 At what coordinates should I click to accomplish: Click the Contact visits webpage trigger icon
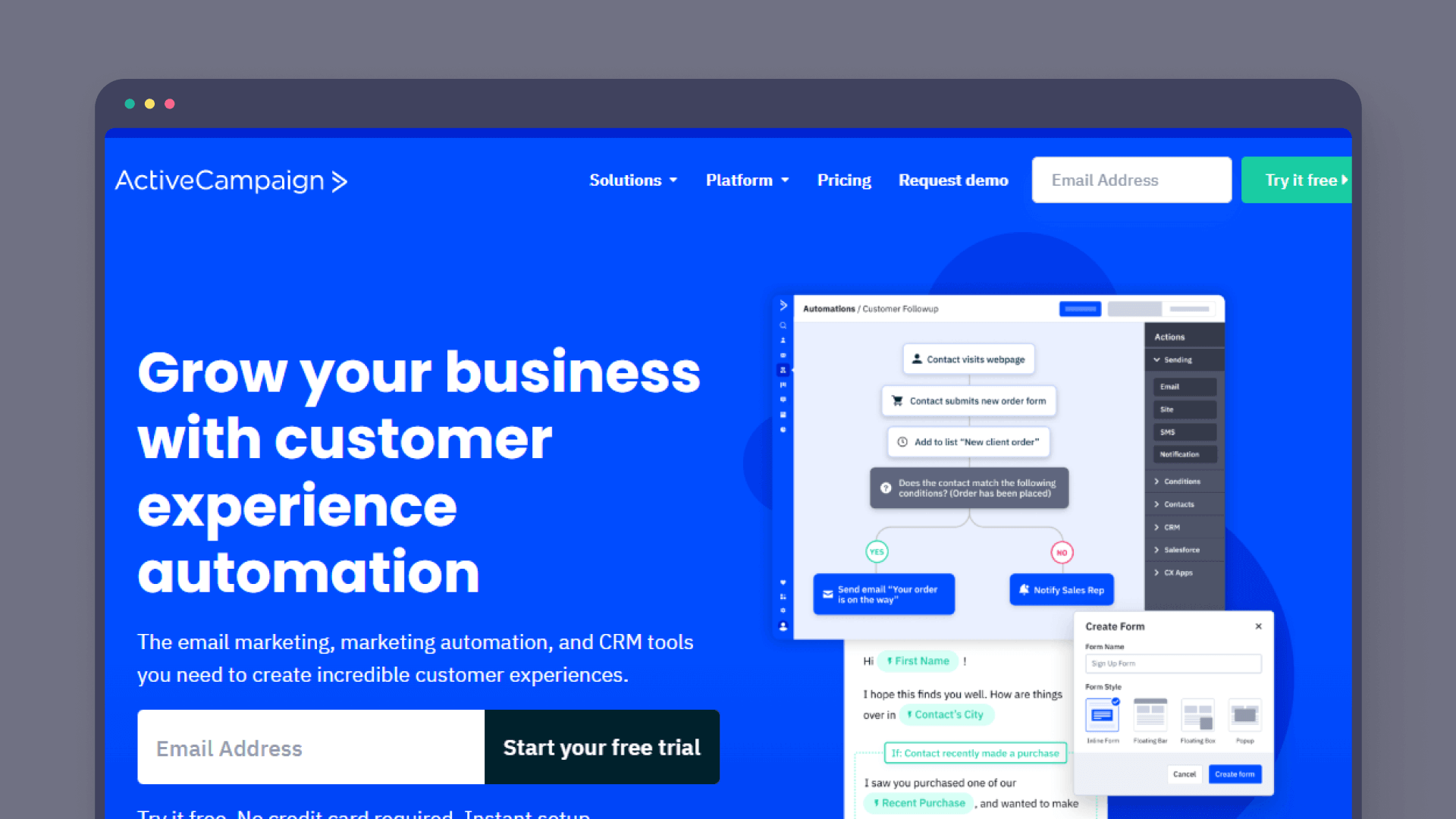point(915,359)
